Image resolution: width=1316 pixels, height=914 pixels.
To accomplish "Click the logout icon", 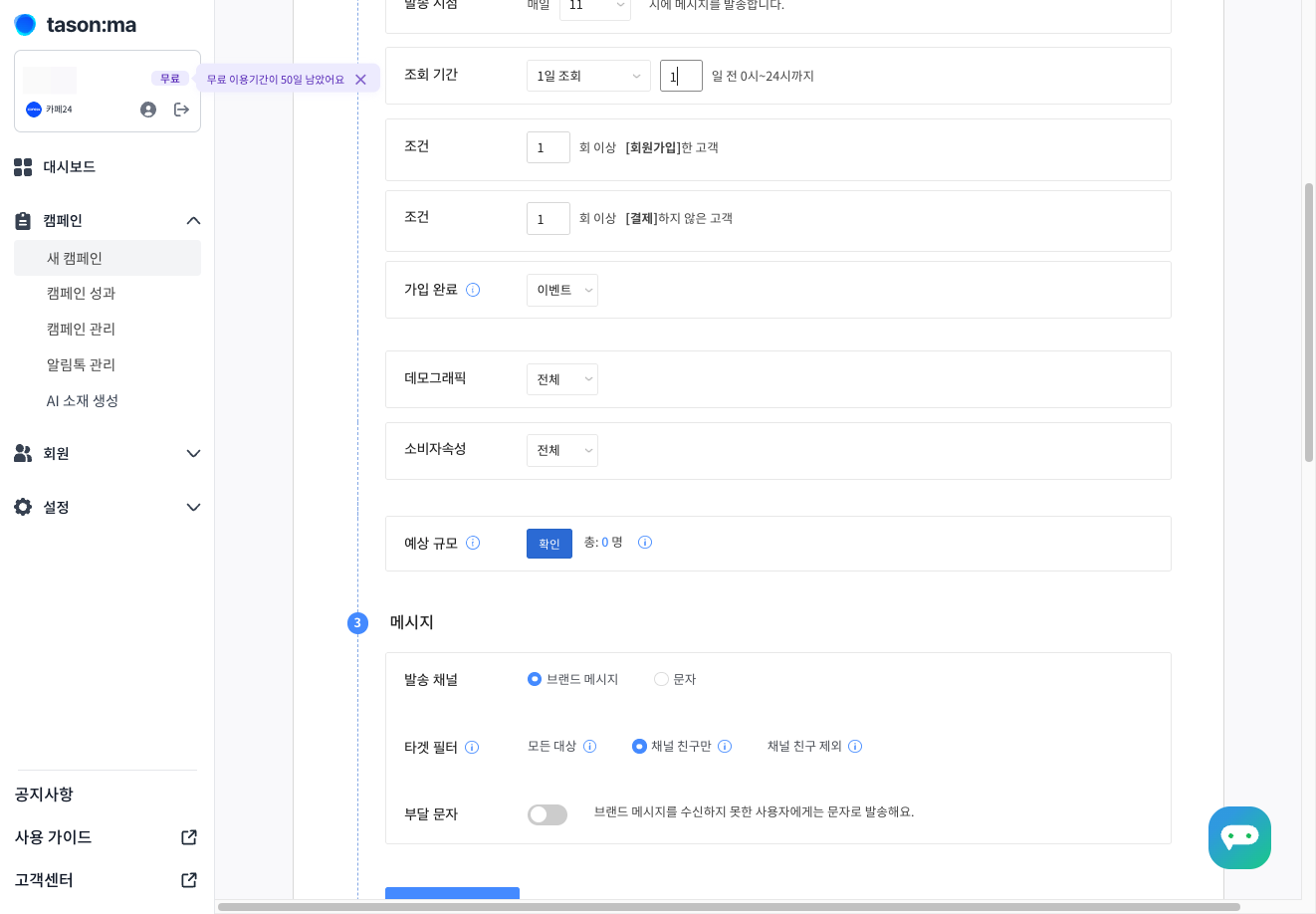I will point(181,110).
